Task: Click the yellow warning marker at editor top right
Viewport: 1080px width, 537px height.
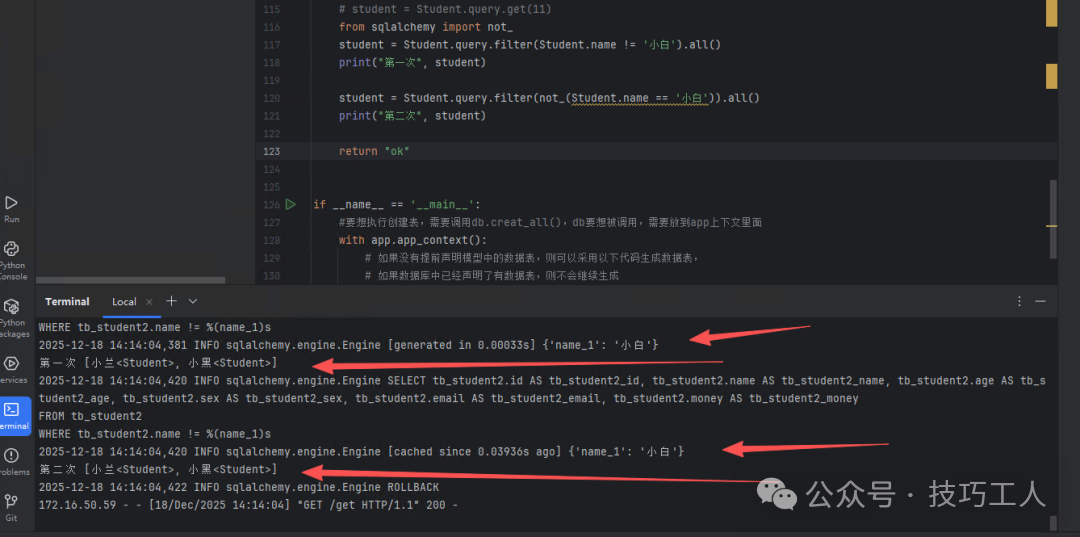Action: pyautogui.click(x=1051, y=13)
